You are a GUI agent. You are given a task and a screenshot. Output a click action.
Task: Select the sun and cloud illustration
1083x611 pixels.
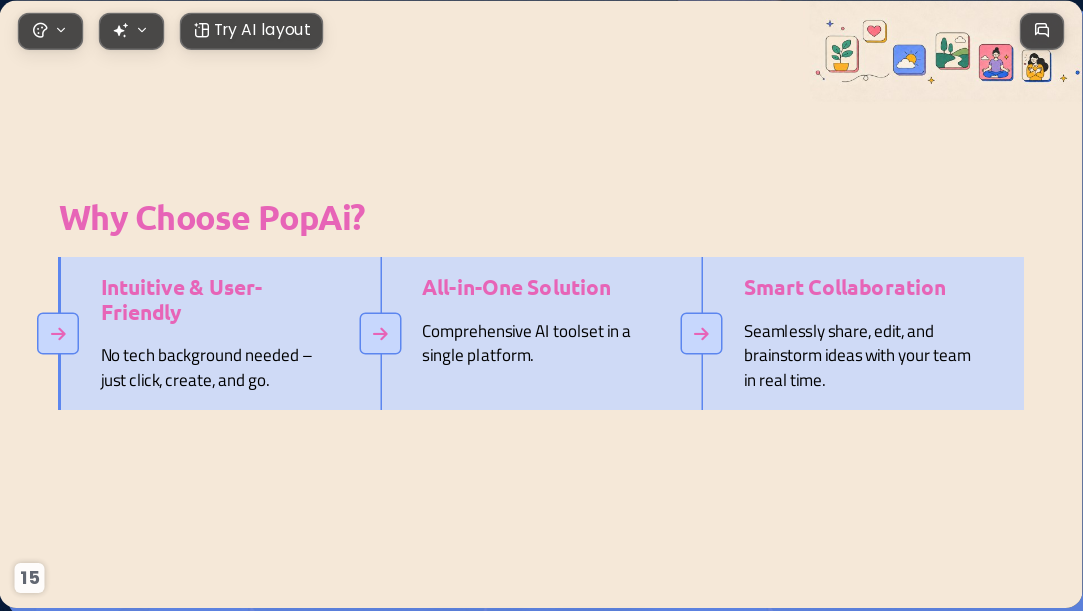pyautogui.click(x=909, y=60)
